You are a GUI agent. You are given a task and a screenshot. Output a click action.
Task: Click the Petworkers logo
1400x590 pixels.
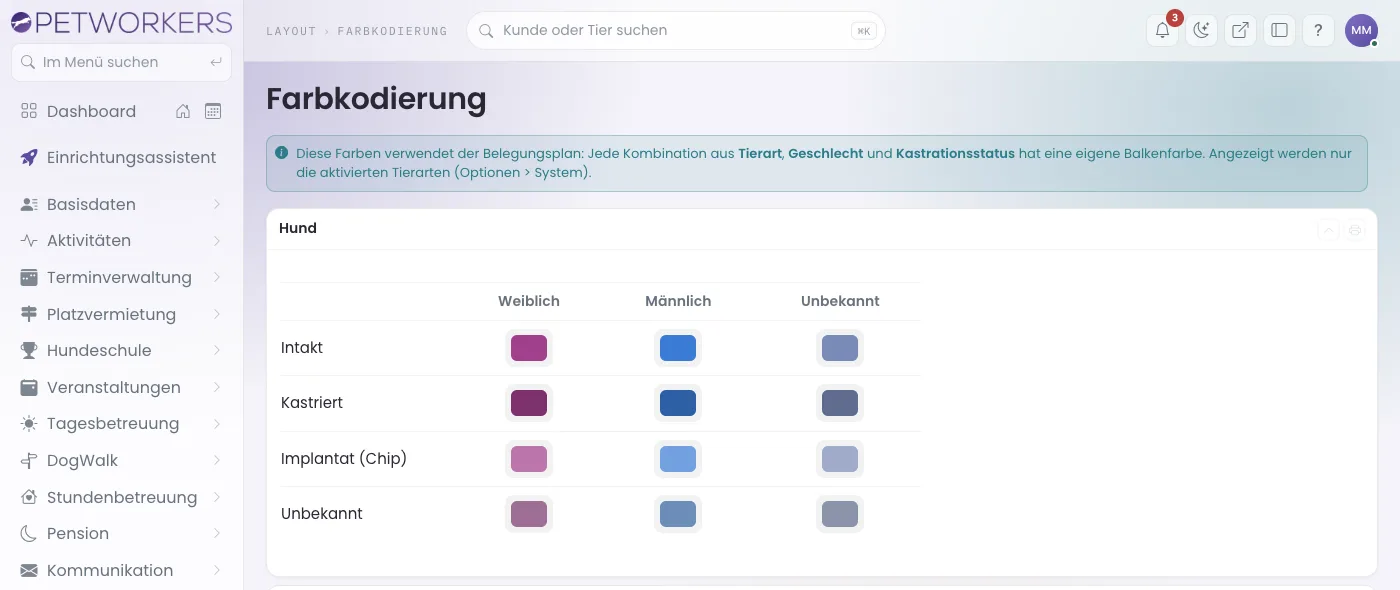tap(122, 22)
